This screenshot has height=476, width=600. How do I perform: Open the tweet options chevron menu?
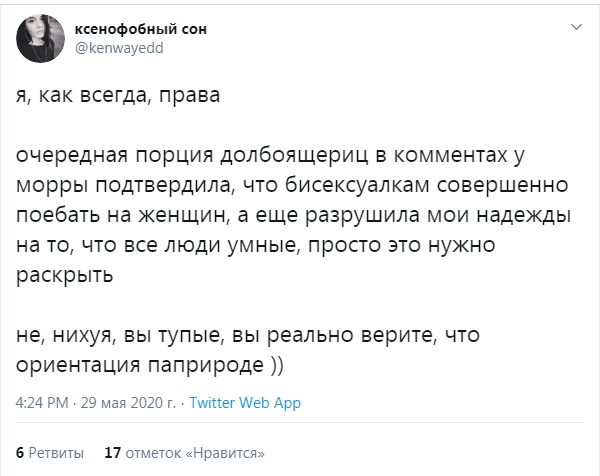point(576,27)
